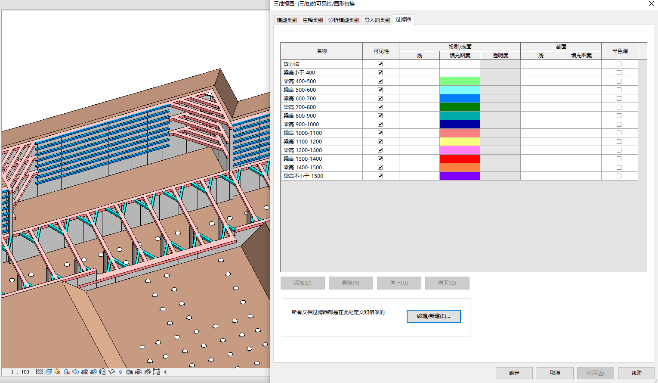Image resolution: width=658 pixels, height=383 pixels.
Task: Click the Crop View icon
Action: pos(85,372)
